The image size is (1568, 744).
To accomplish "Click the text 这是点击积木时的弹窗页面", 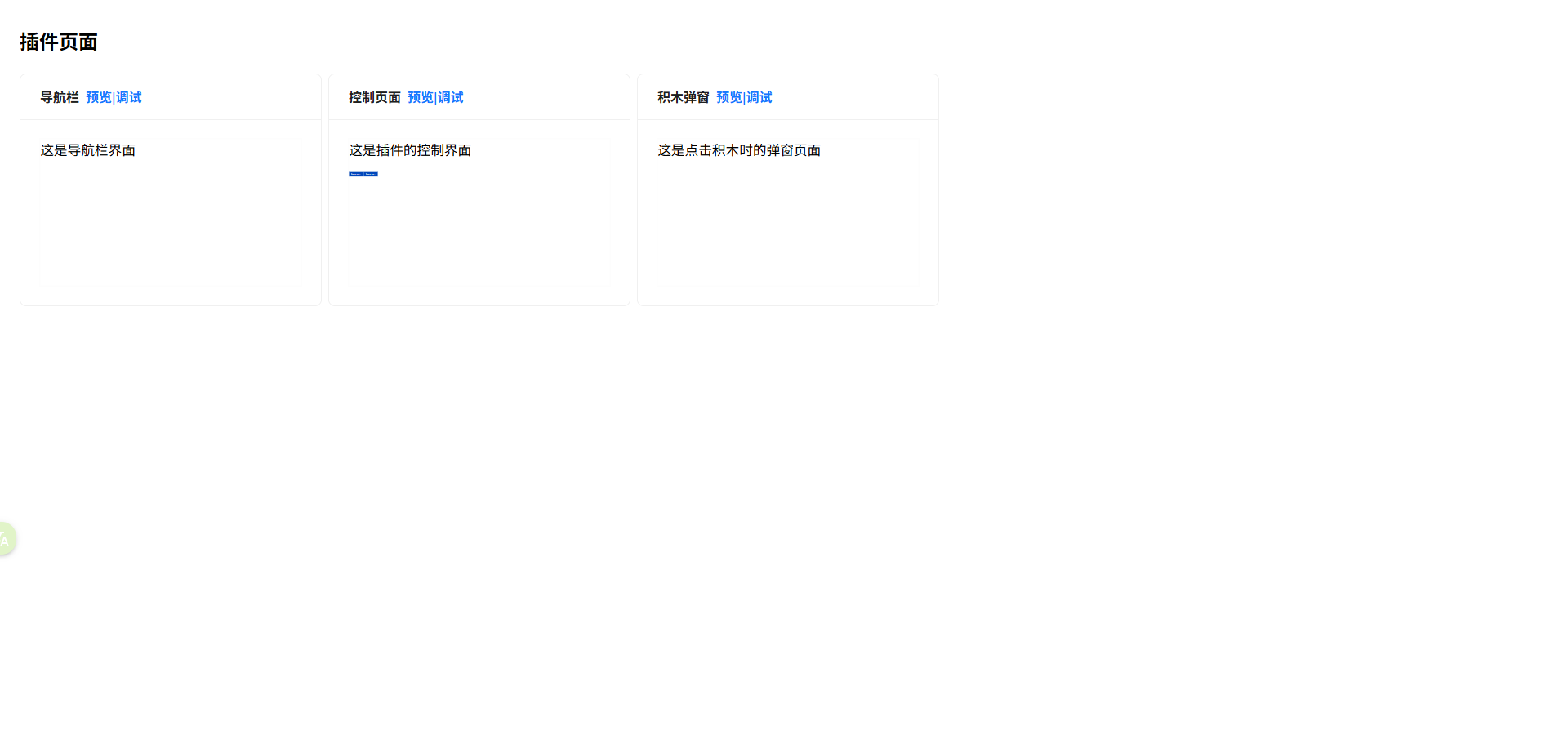I will pos(738,150).
